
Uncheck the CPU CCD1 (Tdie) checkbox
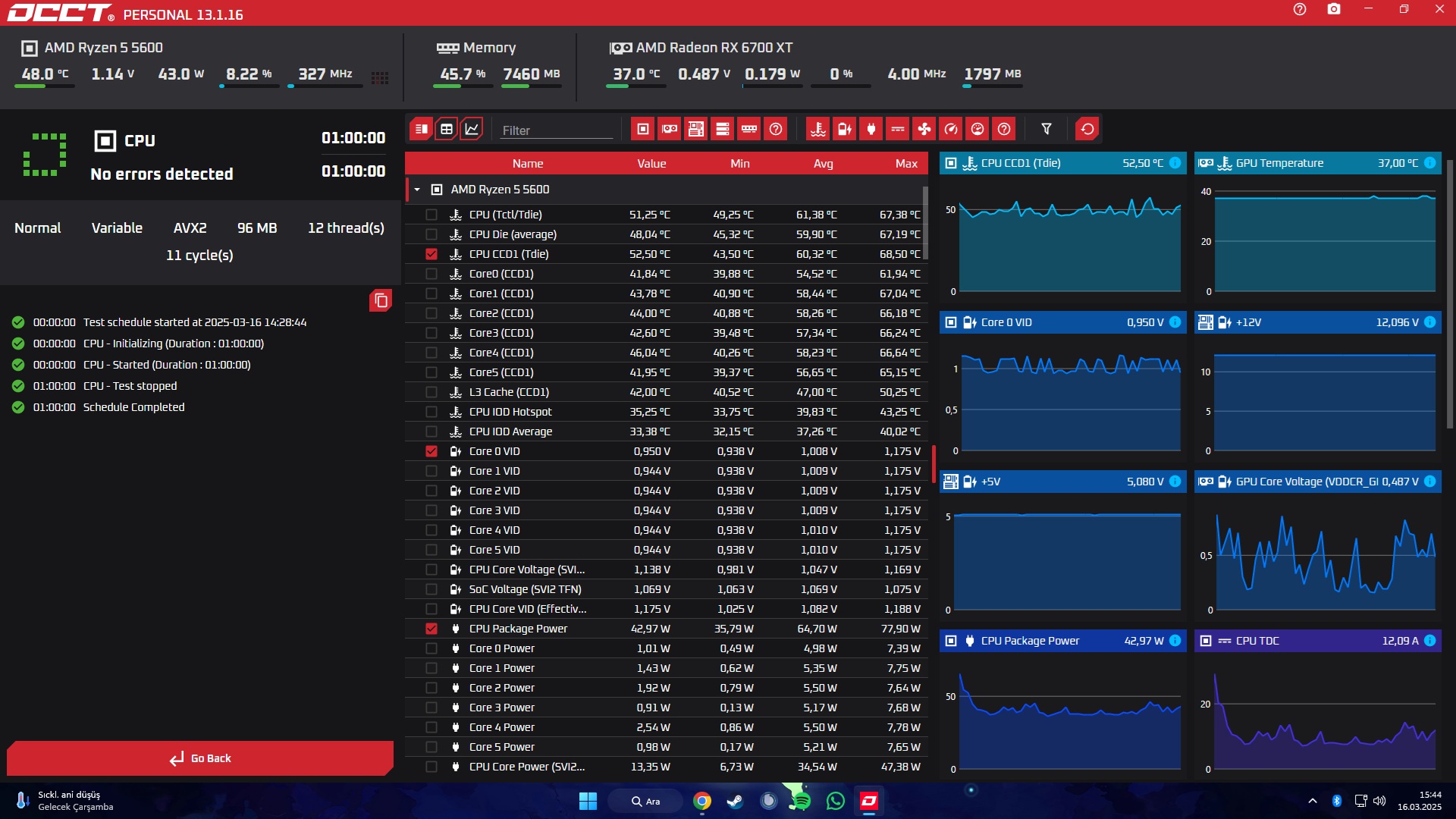[x=431, y=254]
